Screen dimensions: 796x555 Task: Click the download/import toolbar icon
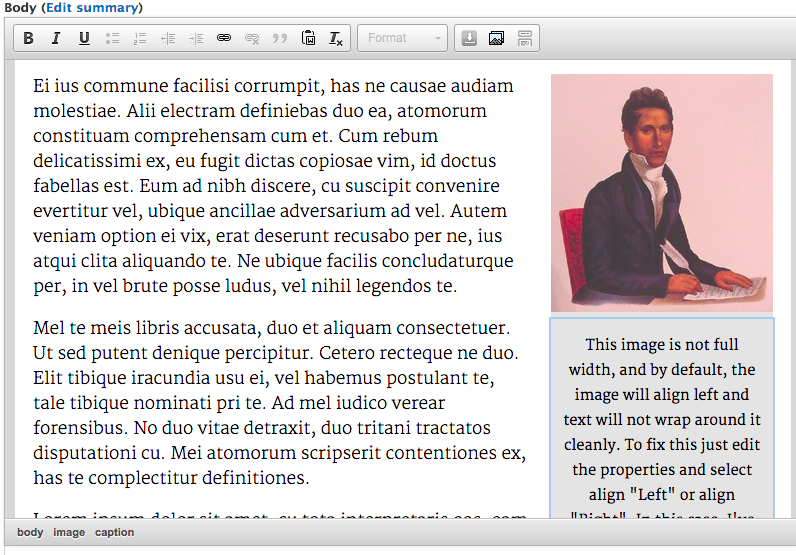pyautogui.click(x=469, y=38)
